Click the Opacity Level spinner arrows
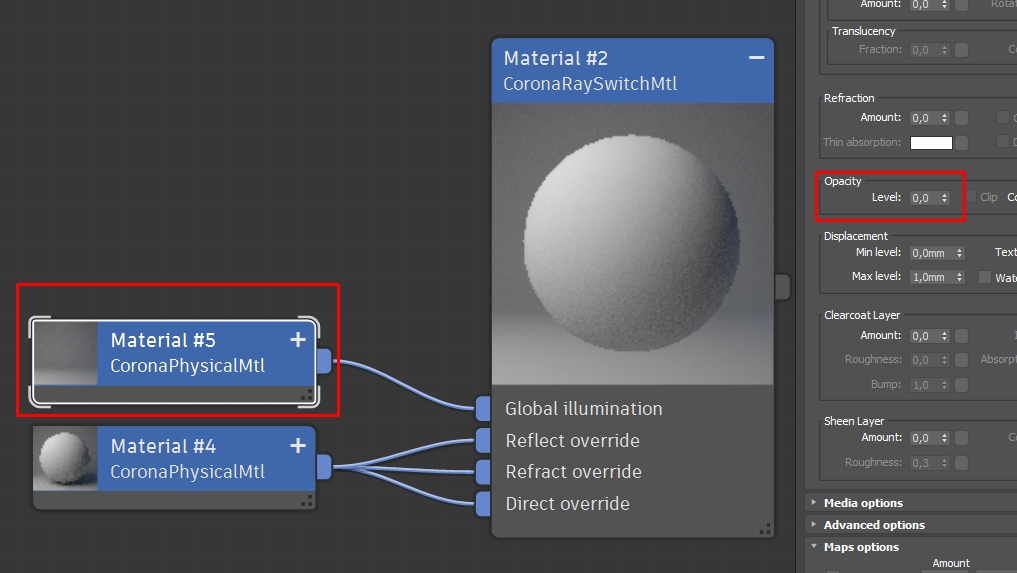Screen dimensions: 1017x573 [x=944, y=198]
